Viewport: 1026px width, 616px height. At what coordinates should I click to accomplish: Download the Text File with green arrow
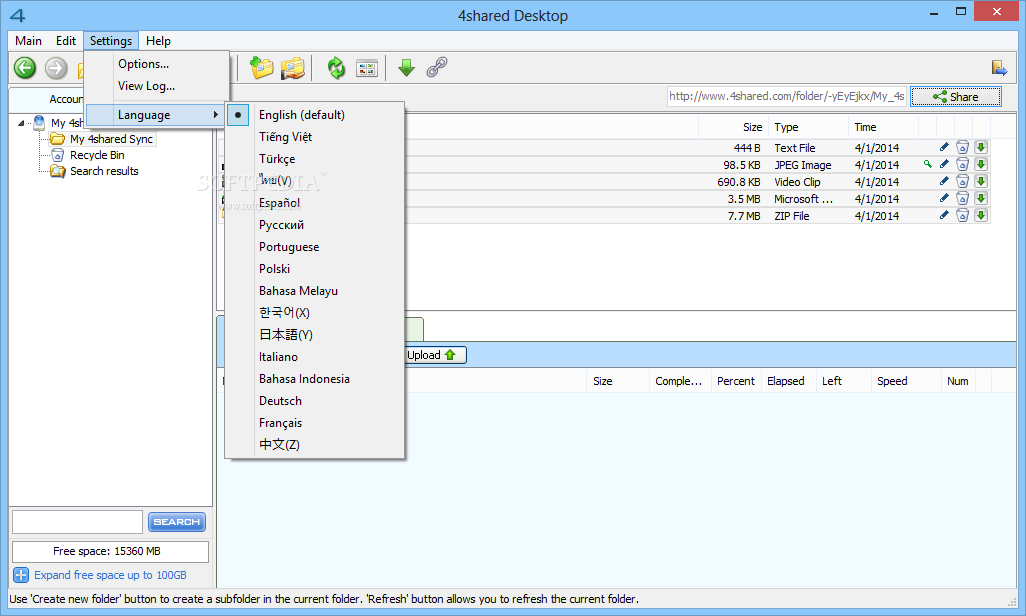tap(981, 147)
